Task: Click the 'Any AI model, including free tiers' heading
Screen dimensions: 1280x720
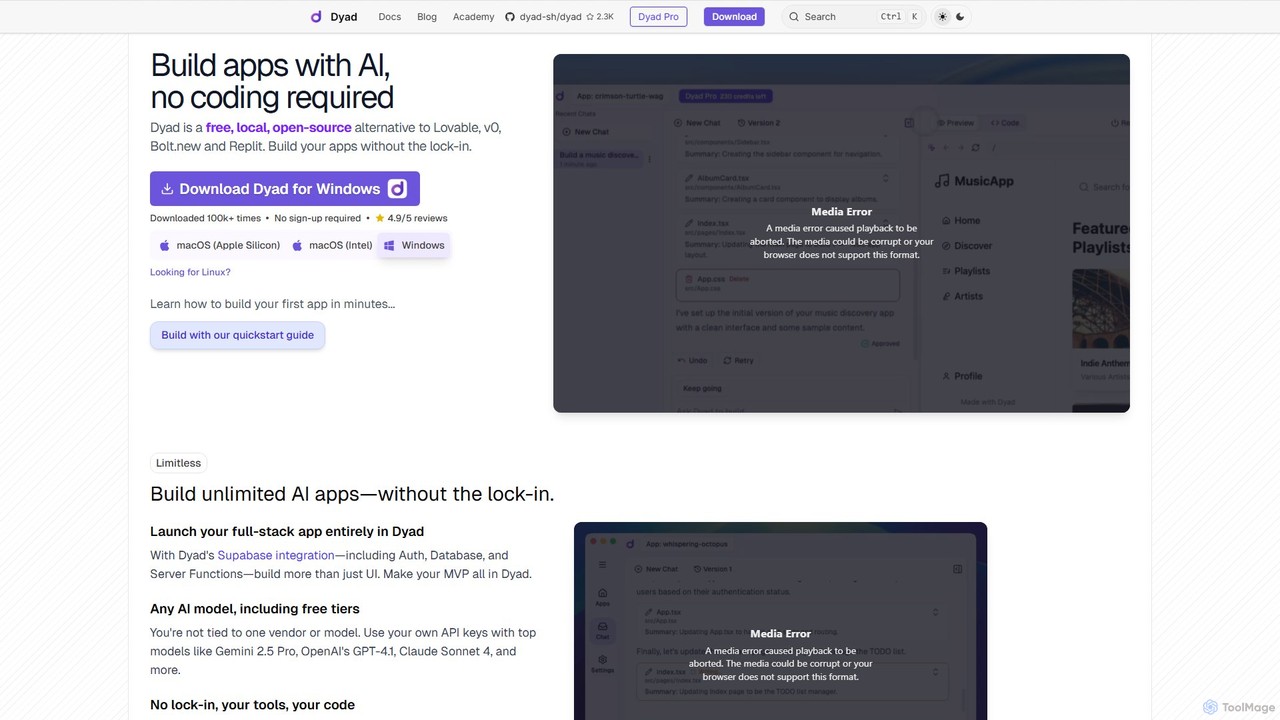Action: click(255, 608)
